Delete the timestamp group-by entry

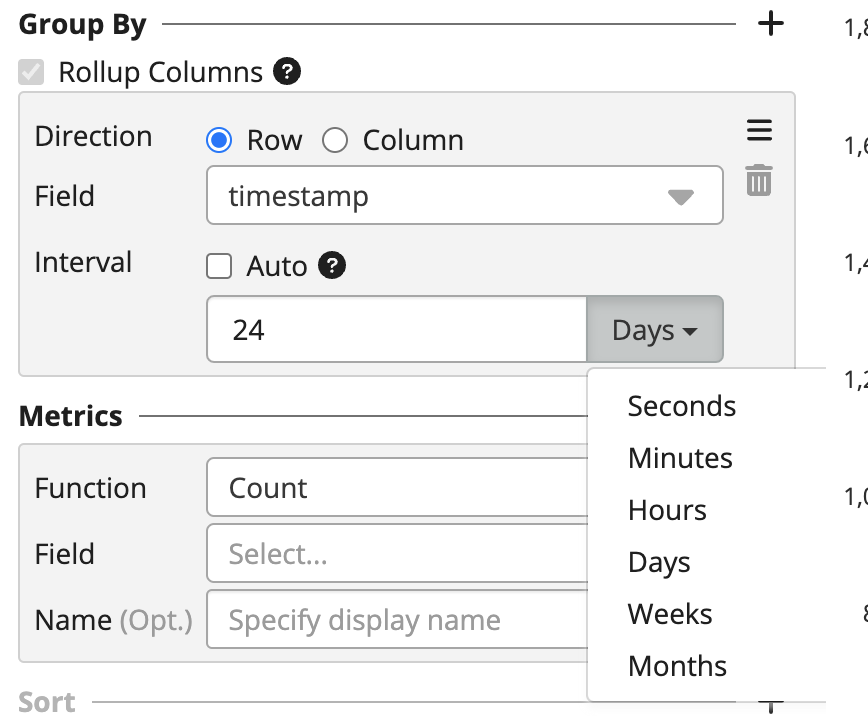(x=759, y=180)
